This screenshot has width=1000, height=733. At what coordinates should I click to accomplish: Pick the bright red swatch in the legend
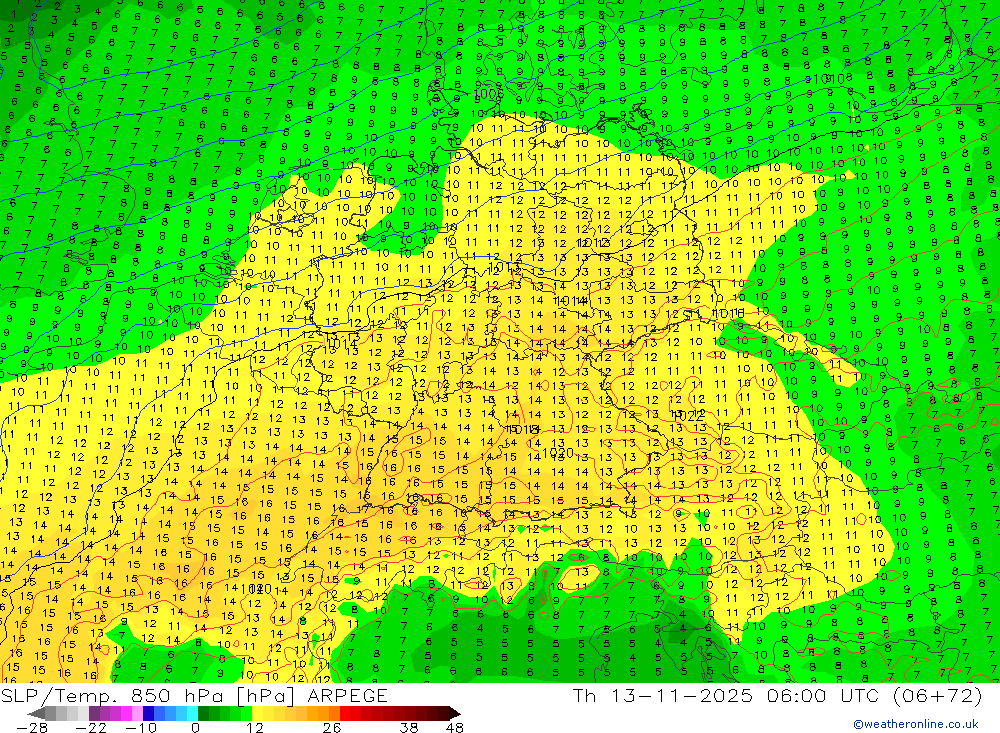345,713
